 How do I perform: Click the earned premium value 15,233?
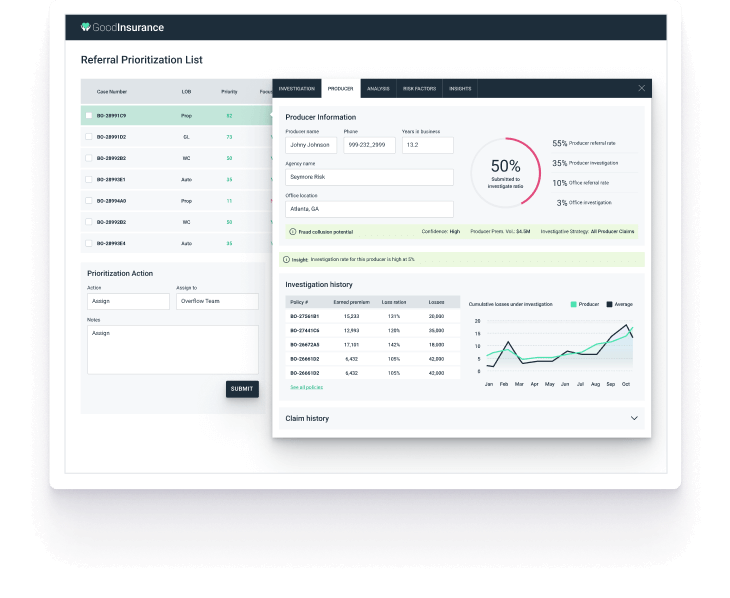(351, 316)
